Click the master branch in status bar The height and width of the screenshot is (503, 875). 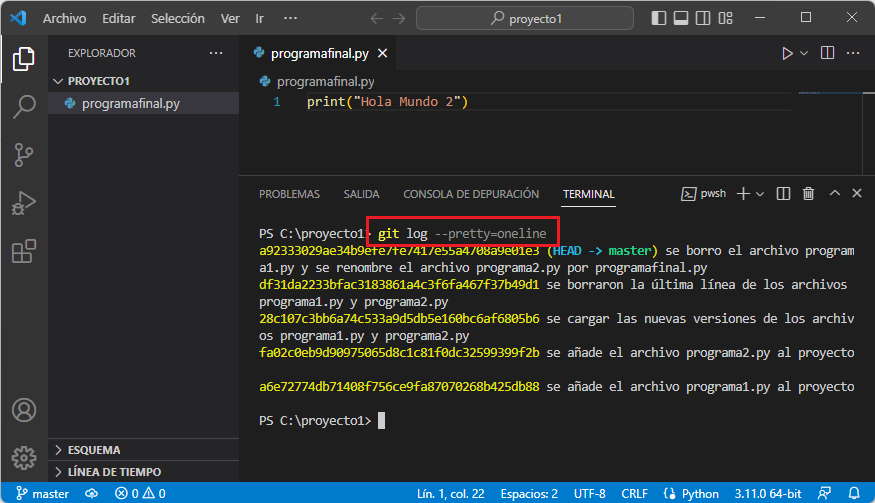[43, 494]
